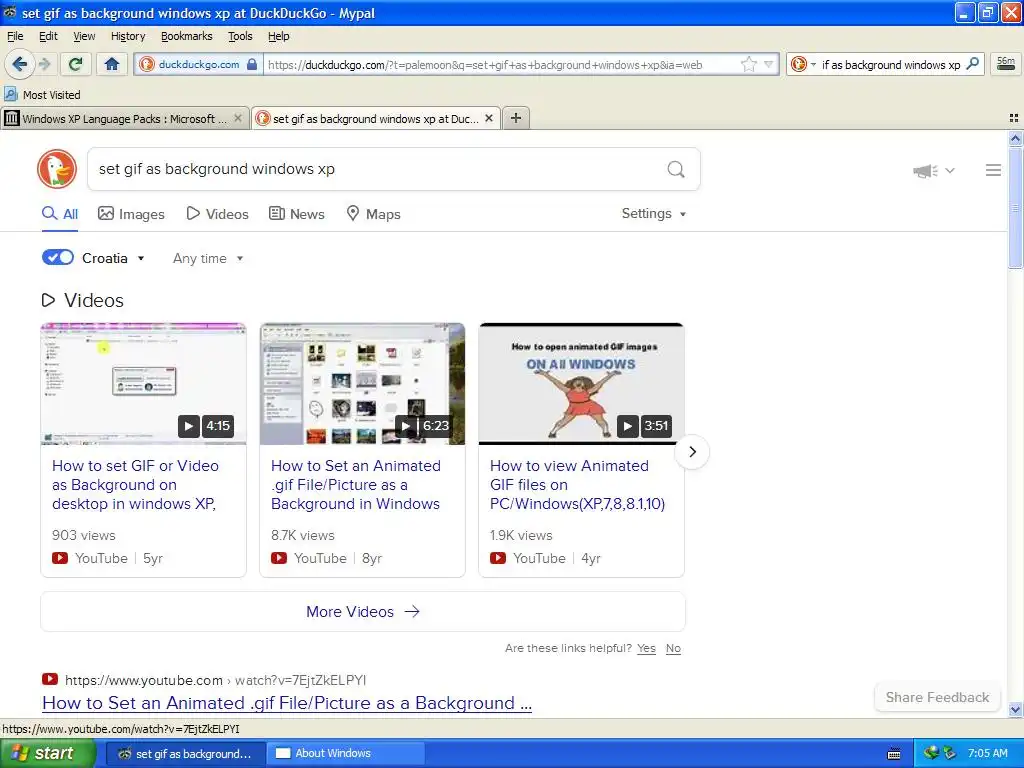Screen dimensions: 1024x768
Task: Switch to Windows XP Language Packs tab
Action: tap(124, 118)
